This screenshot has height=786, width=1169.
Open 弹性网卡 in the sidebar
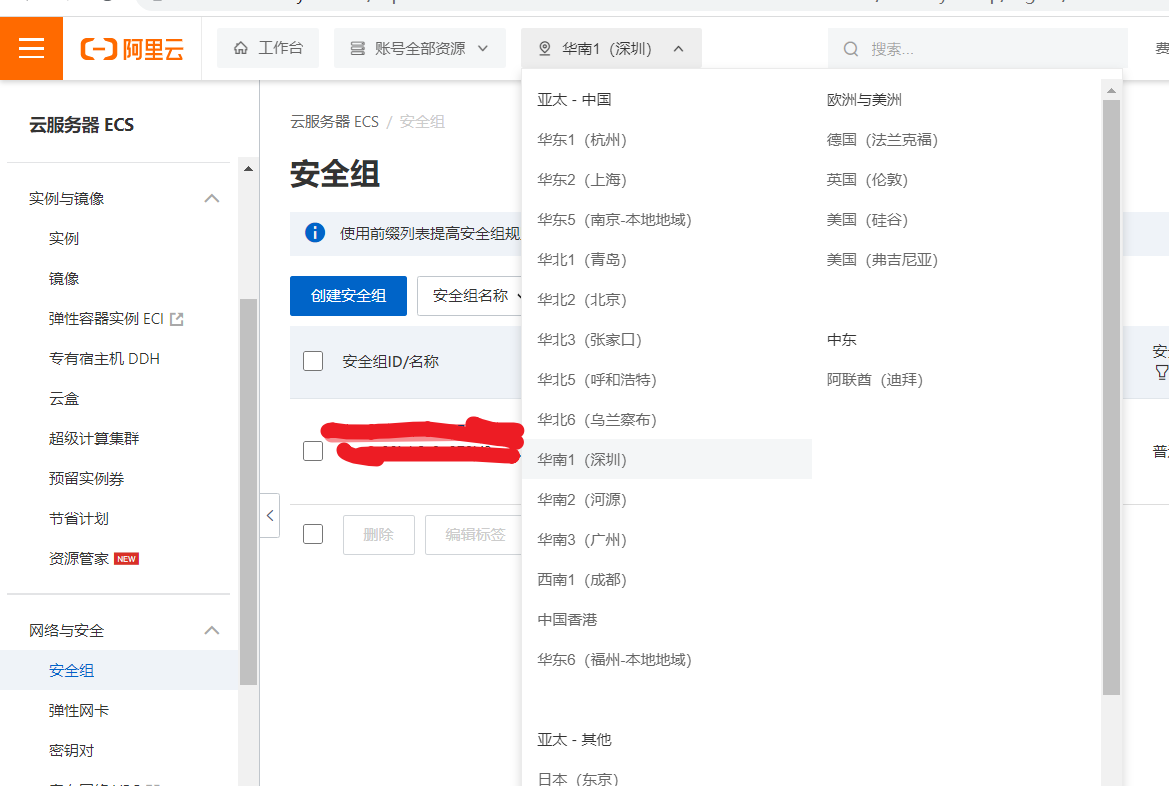79,711
